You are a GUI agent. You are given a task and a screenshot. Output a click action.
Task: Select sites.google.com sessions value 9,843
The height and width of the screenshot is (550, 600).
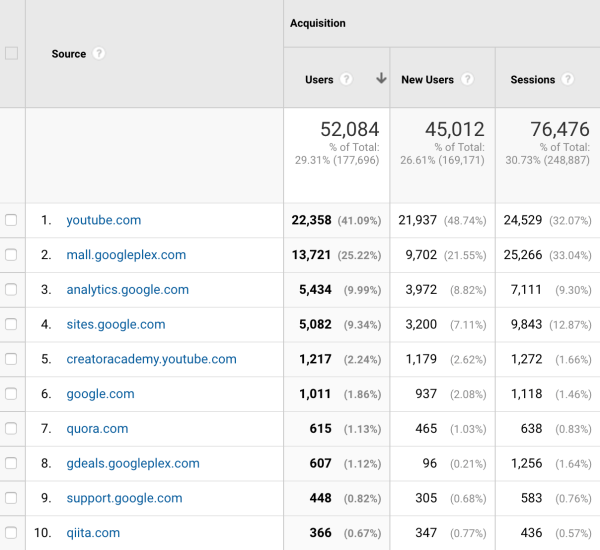[x=527, y=325]
